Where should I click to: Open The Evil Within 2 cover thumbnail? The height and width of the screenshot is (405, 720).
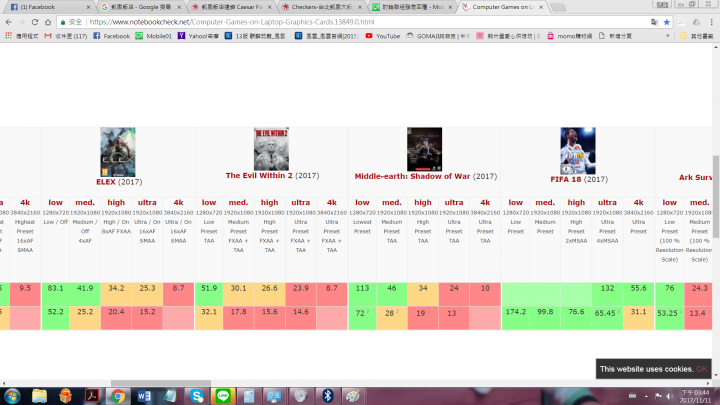[271, 149]
